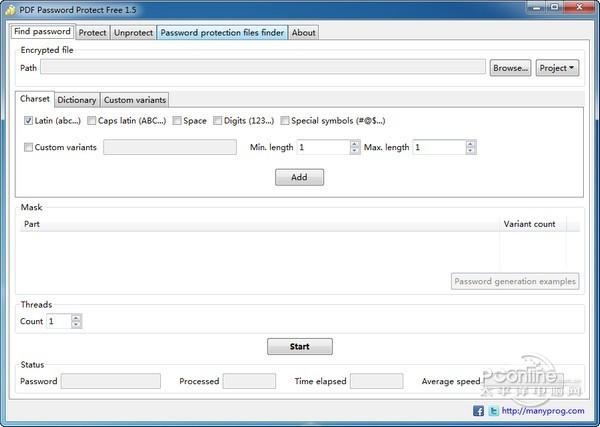
Task: Open the Twitter icon link
Action: click(x=493, y=411)
